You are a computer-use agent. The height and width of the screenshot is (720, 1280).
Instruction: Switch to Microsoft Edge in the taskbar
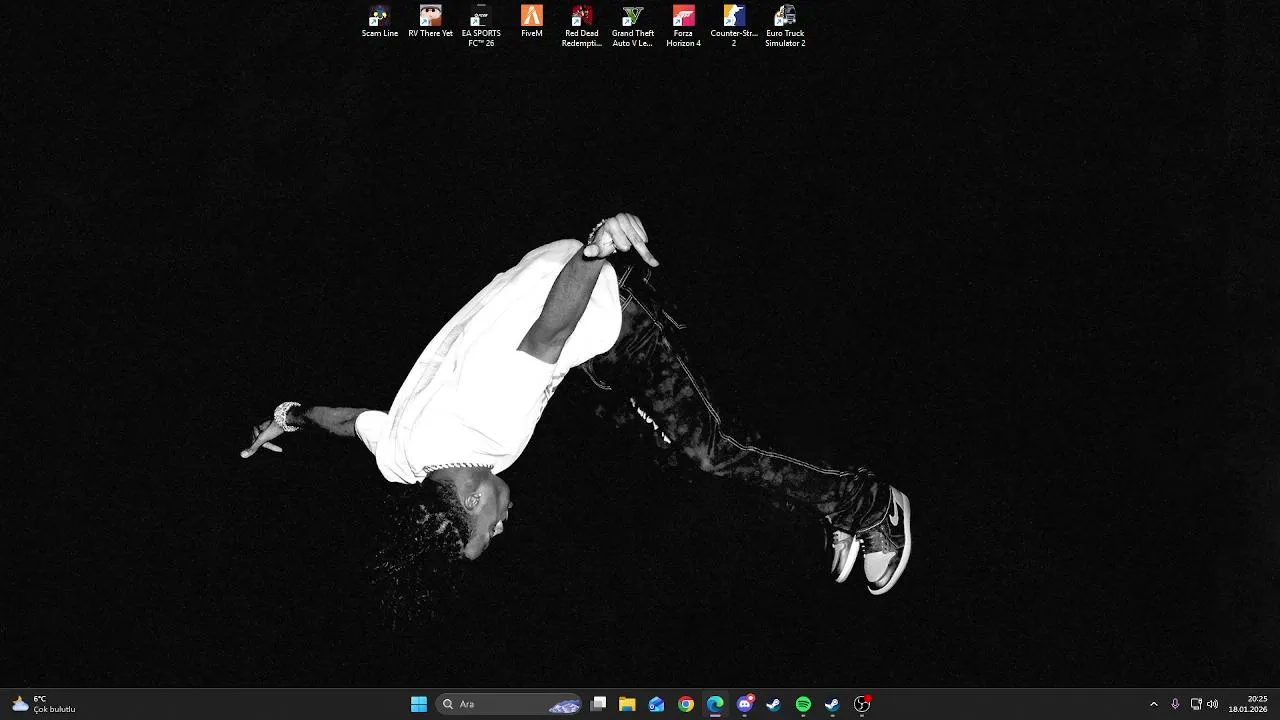point(715,704)
